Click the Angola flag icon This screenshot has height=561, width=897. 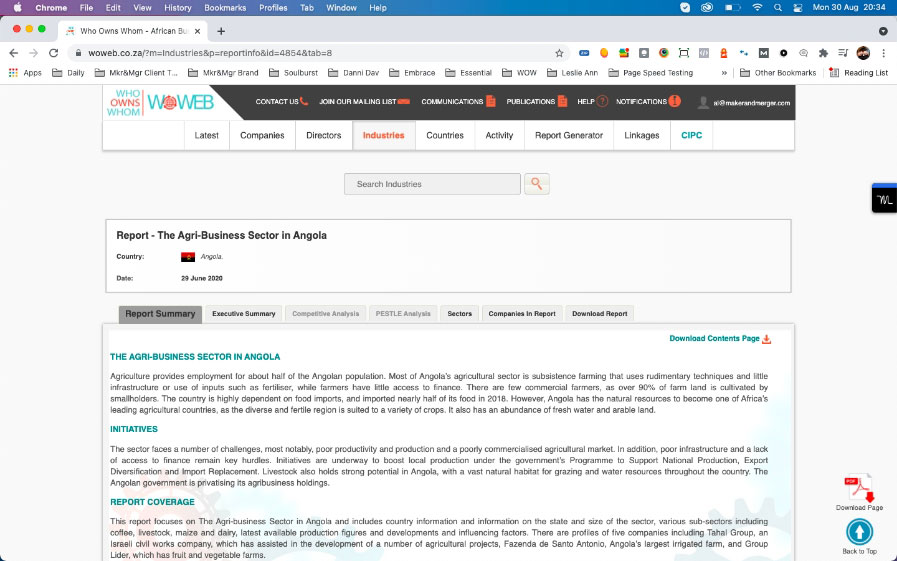pyautogui.click(x=188, y=257)
